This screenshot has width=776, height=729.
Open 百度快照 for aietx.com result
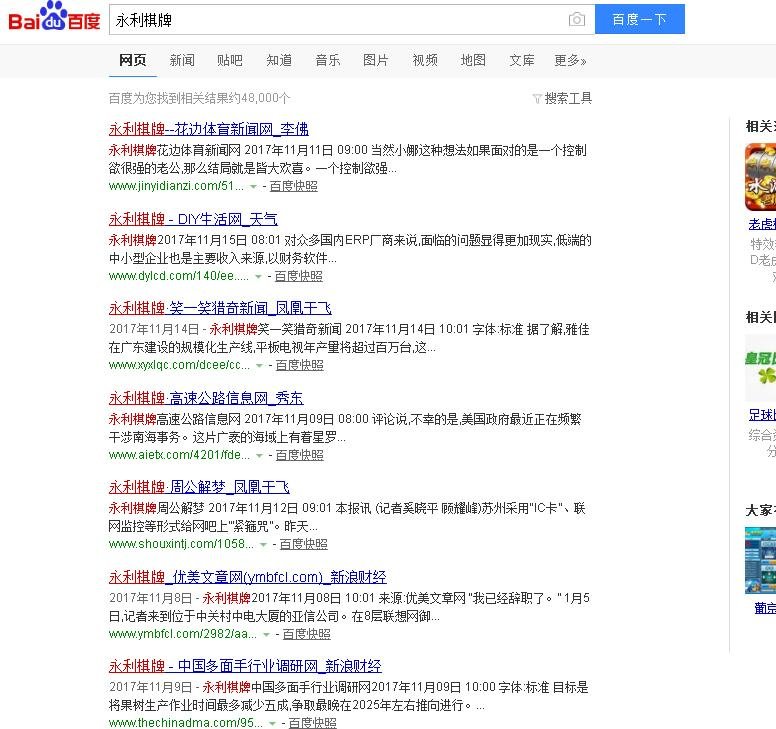pos(299,455)
